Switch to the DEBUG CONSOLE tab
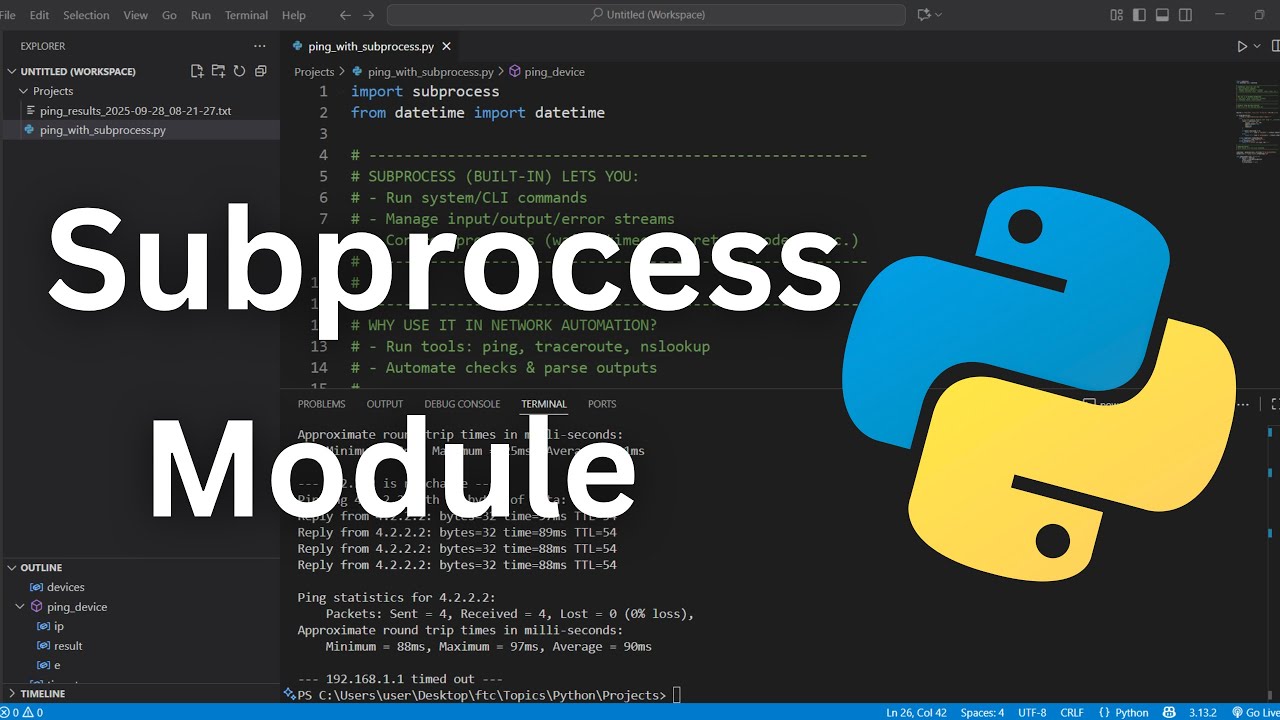The width and height of the screenshot is (1280, 720). (x=462, y=404)
